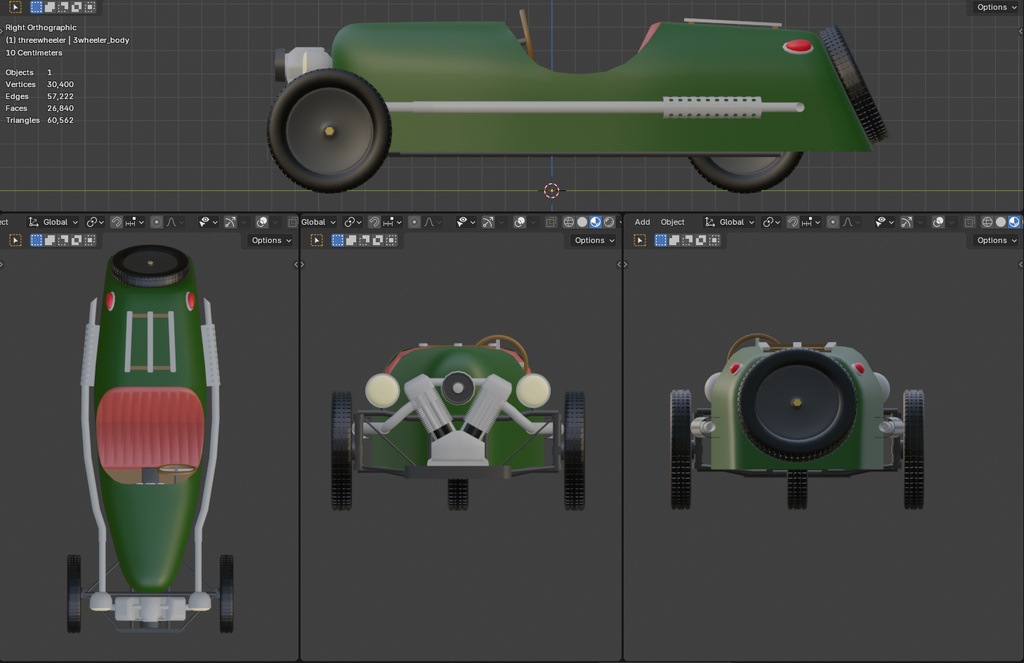Open object visibility settings in bottom-left viewport

[x=208, y=222]
